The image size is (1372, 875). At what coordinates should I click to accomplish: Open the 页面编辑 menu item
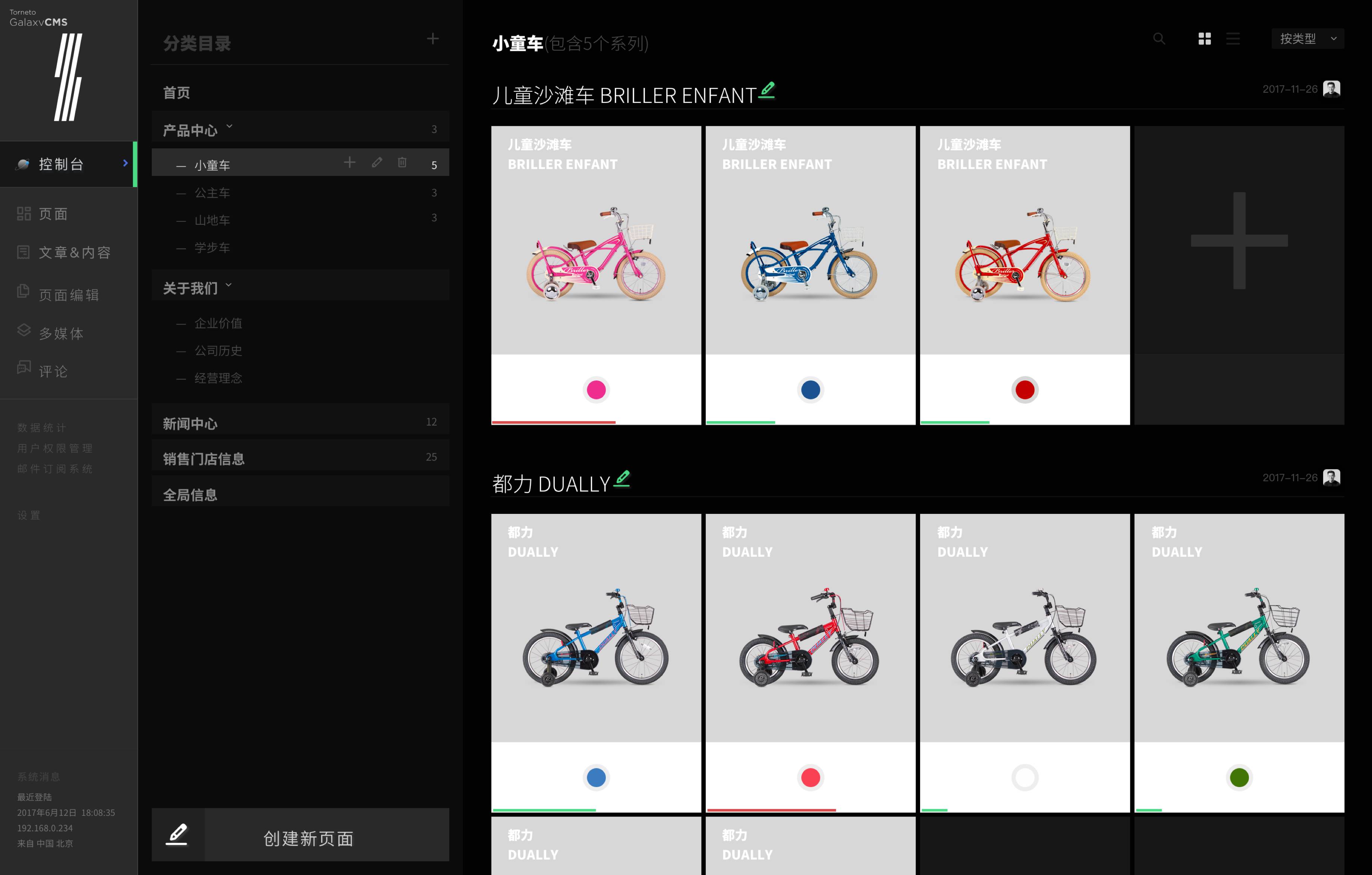click(68, 295)
